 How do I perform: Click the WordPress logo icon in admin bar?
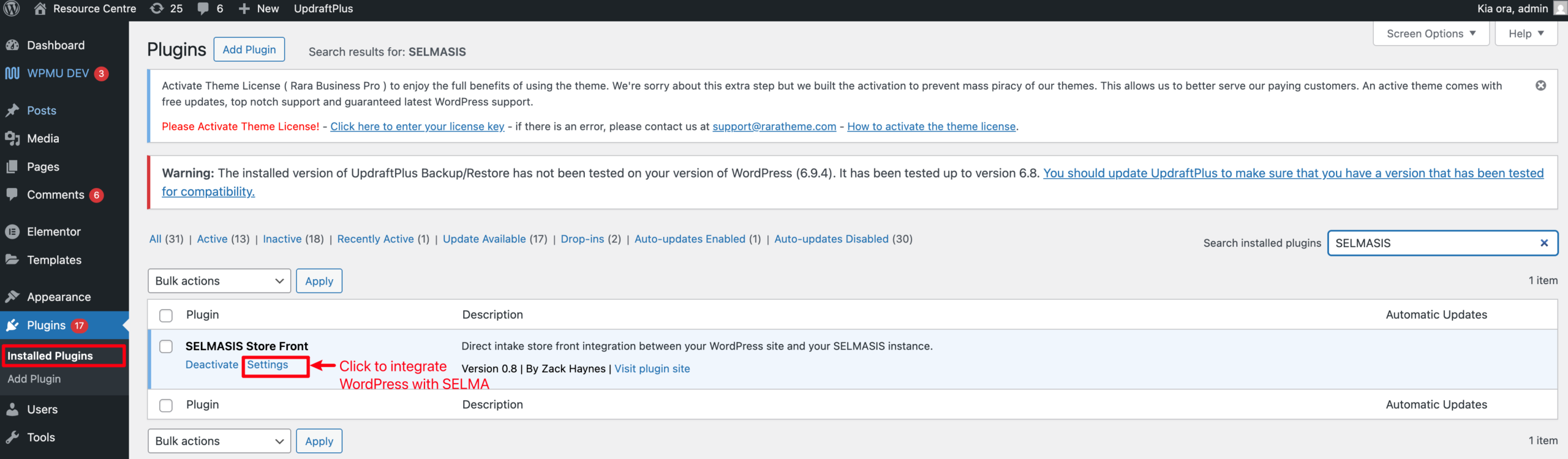pos(12,9)
